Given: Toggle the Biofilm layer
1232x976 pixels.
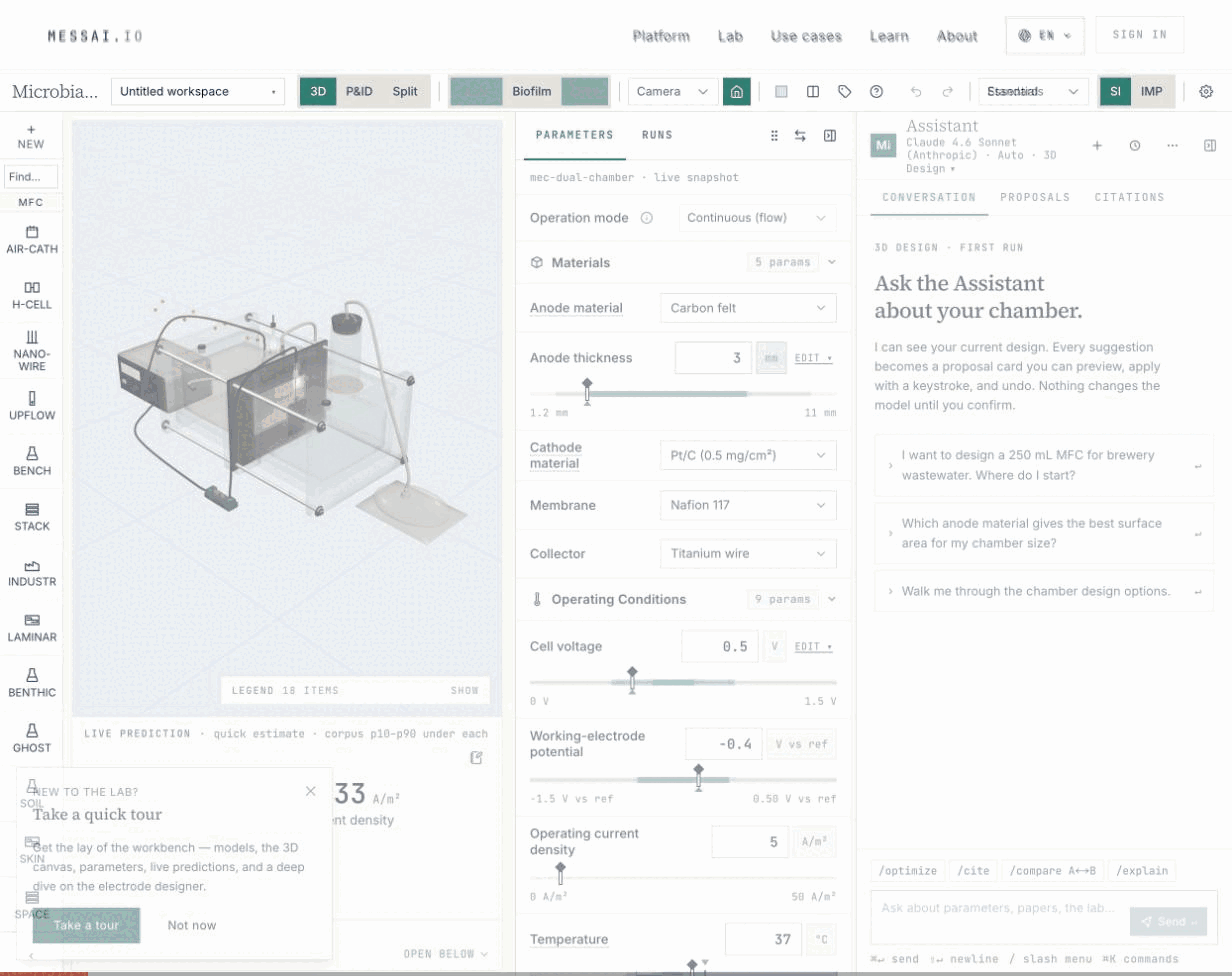Looking at the screenshot, I should click(x=531, y=91).
